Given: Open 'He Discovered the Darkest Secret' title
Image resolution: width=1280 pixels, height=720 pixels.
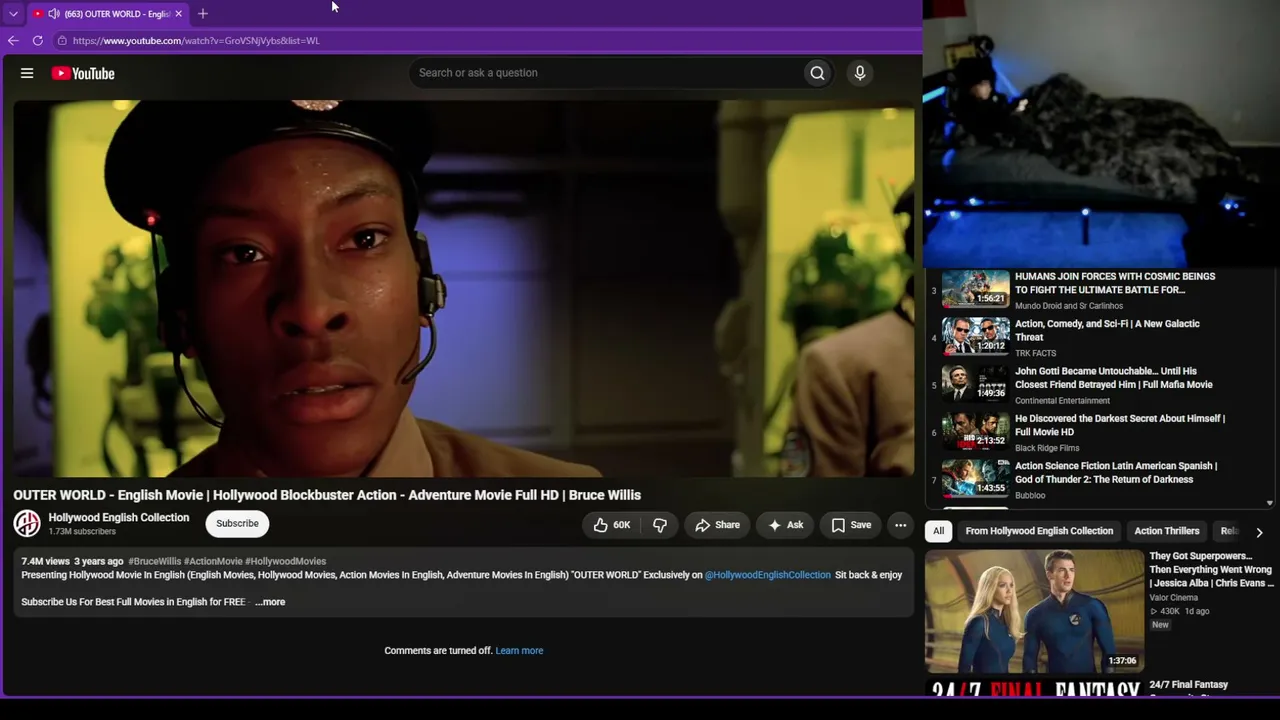Looking at the screenshot, I should (1120, 425).
